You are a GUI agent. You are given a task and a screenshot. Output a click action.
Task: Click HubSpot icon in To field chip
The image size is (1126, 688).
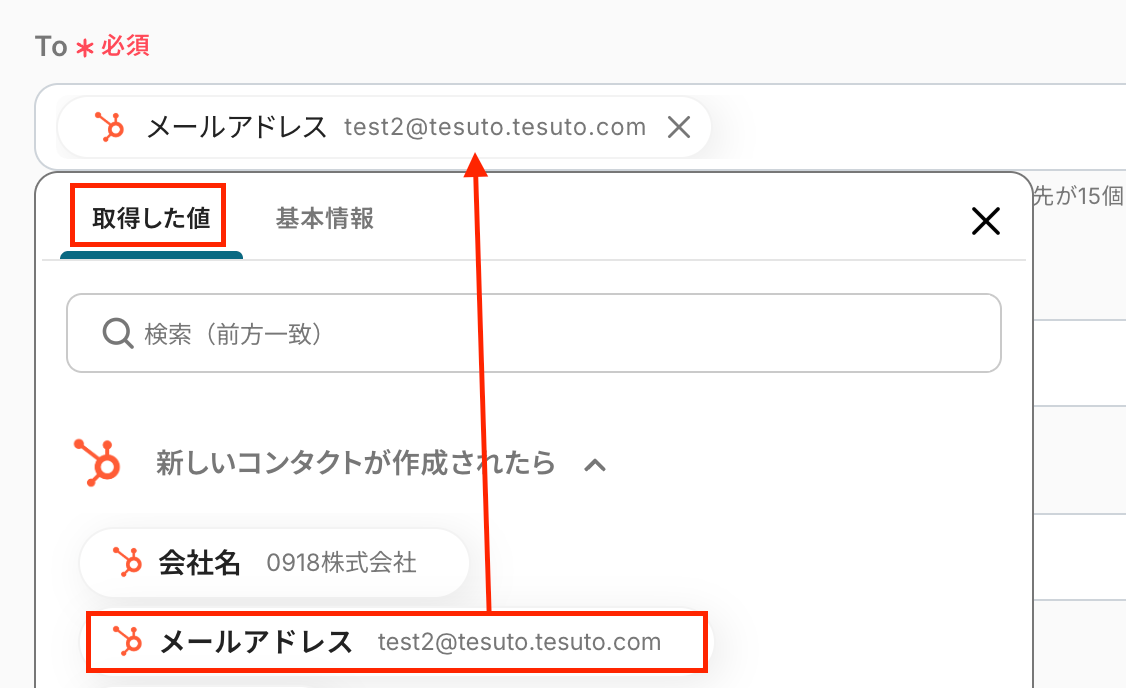pyautogui.click(x=109, y=127)
